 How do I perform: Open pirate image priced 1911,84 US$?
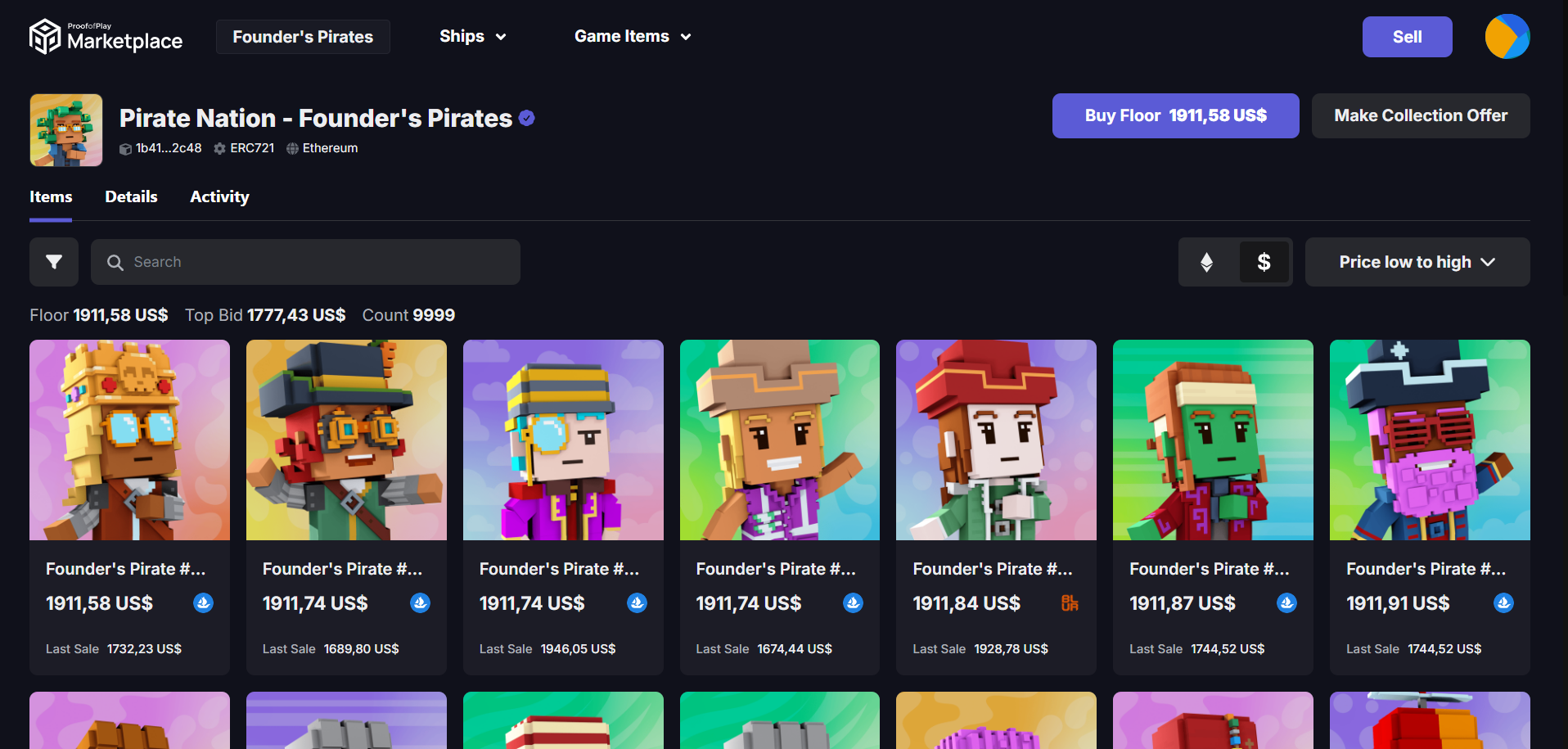[x=996, y=440]
